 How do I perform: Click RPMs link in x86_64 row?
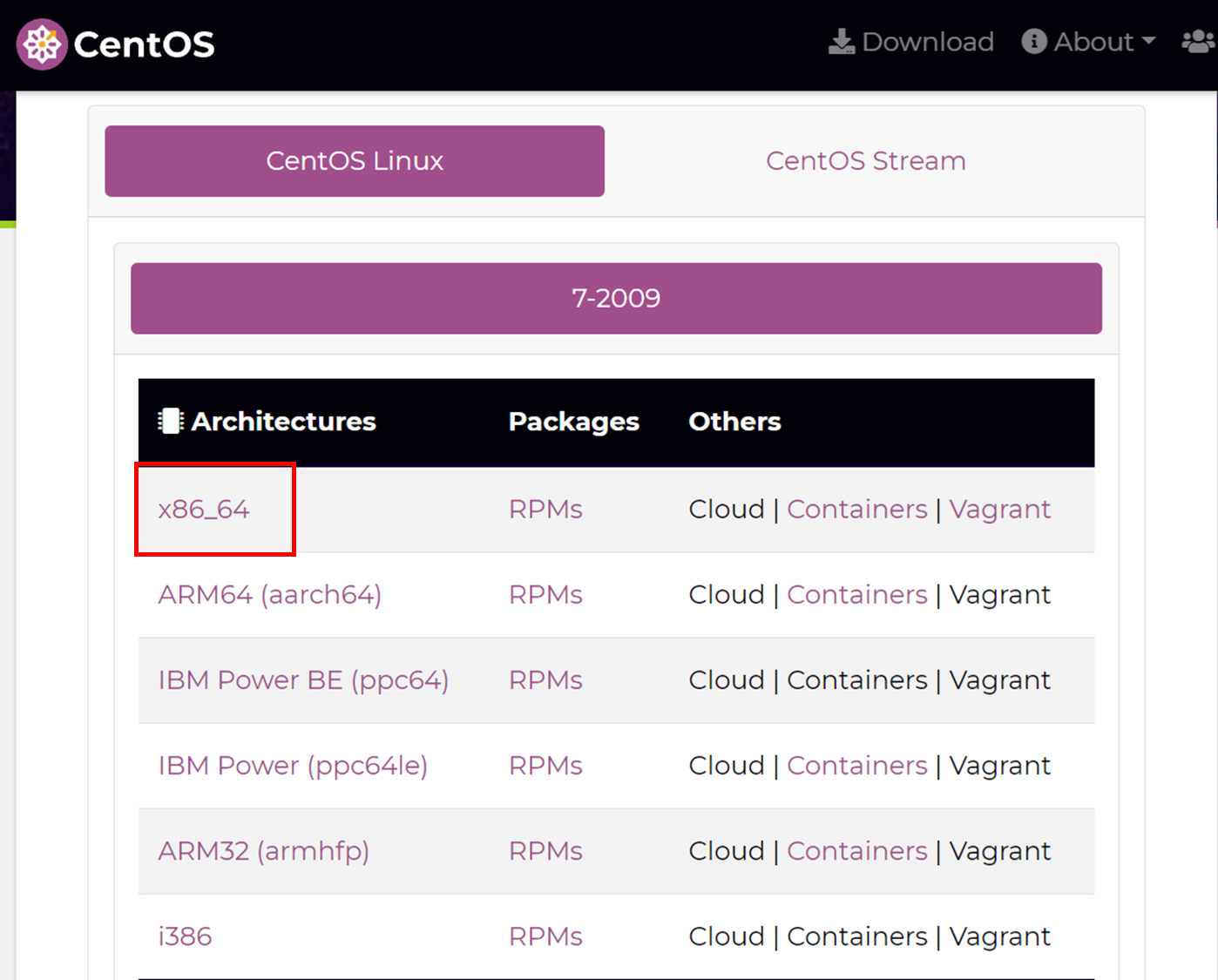pos(545,510)
